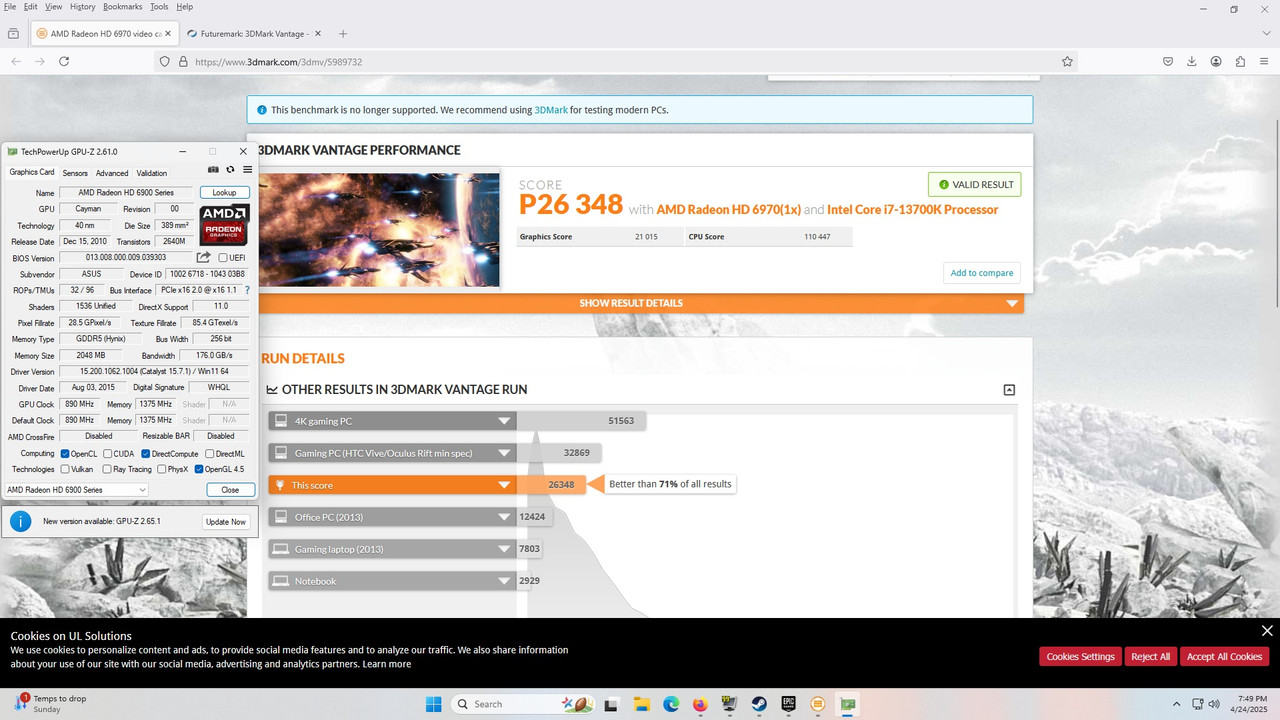The width and height of the screenshot is (1280, 720).
Task: Switch to the Advanced tab
Action: (112, 173)
